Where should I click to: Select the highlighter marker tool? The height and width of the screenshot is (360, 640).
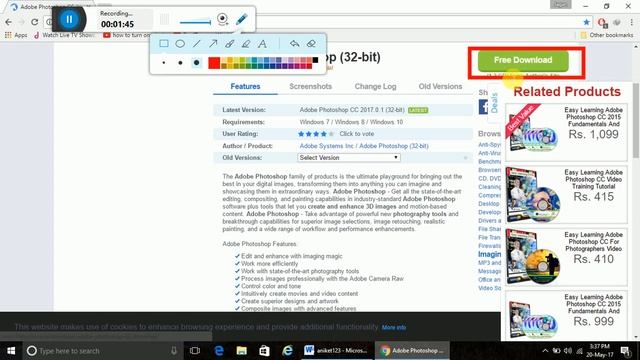(x=246, y=43)
